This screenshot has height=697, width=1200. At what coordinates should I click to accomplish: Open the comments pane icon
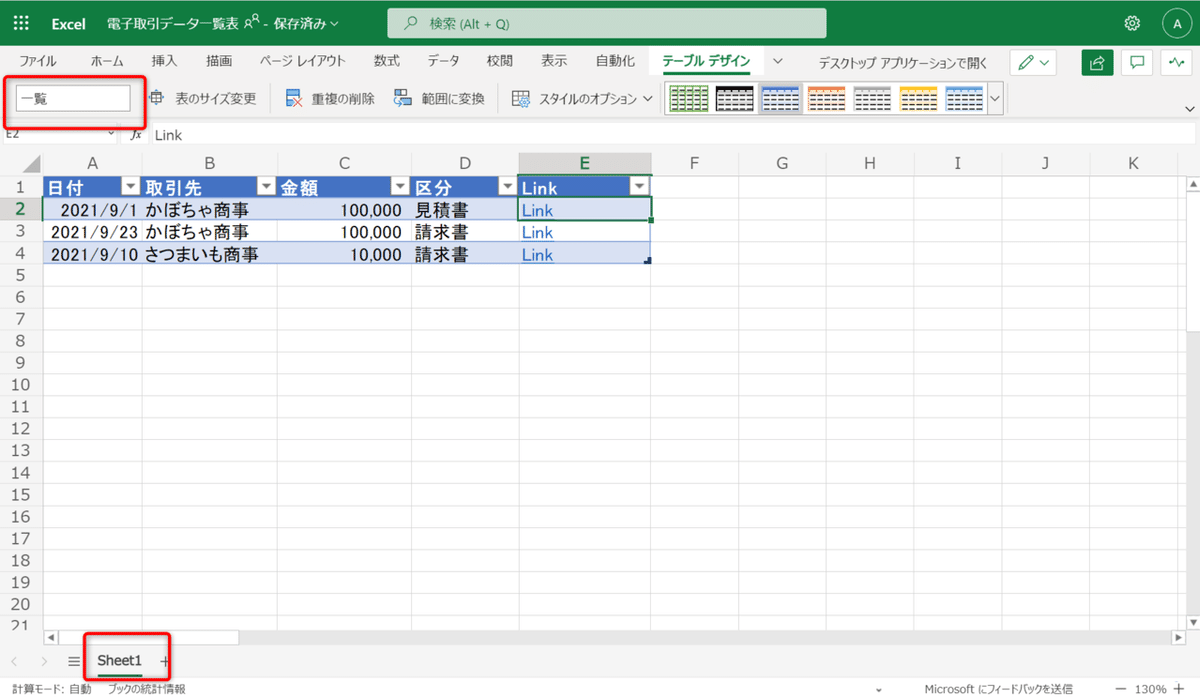tap(1137, 62)
